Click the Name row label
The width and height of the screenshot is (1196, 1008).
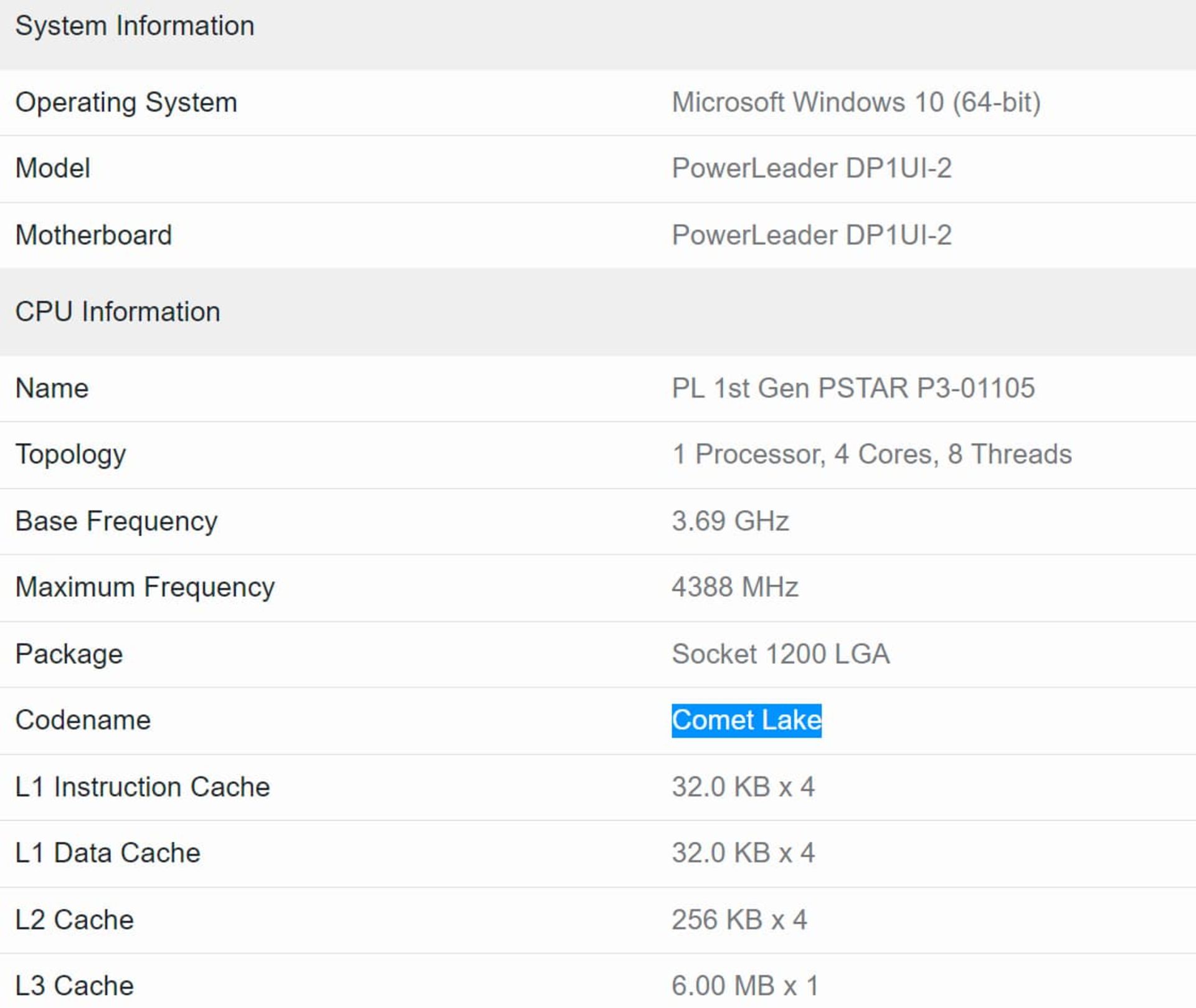click(52, 389)
